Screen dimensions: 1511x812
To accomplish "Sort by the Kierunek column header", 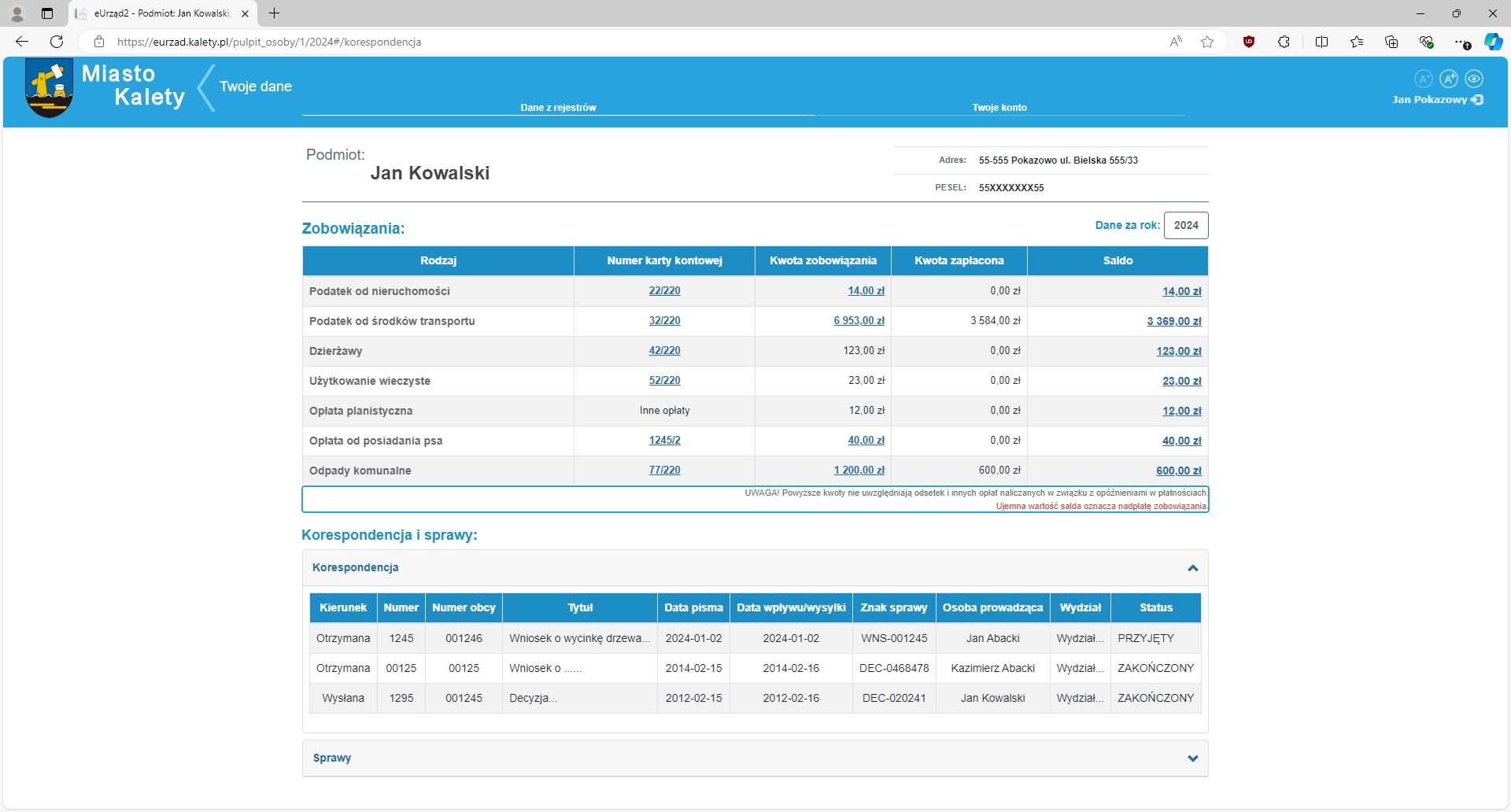I will (343, 607).
